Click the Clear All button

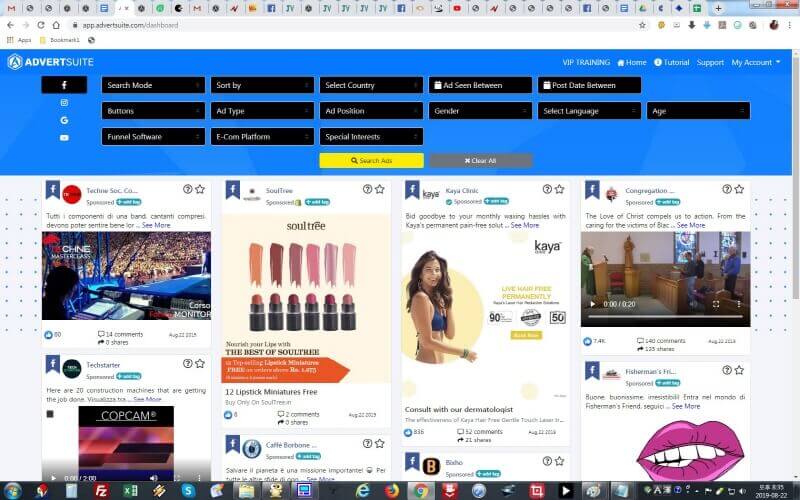point(481,161)
